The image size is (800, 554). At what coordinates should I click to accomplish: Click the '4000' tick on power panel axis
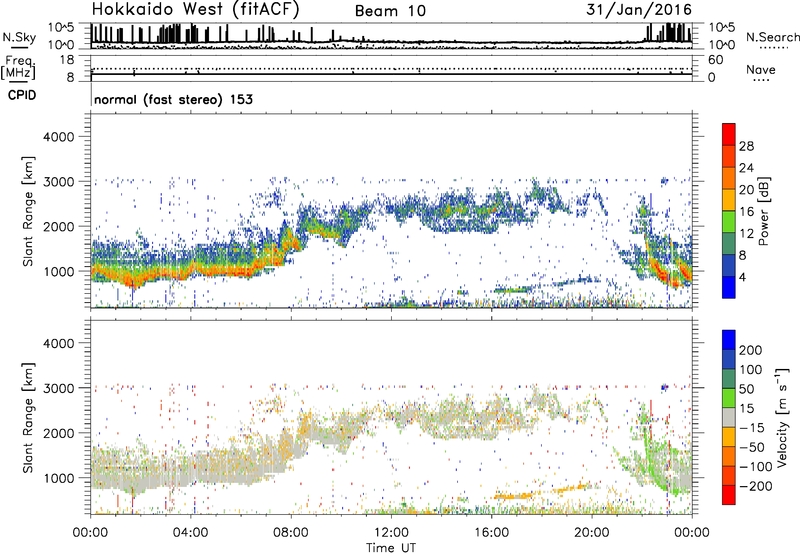59,137
